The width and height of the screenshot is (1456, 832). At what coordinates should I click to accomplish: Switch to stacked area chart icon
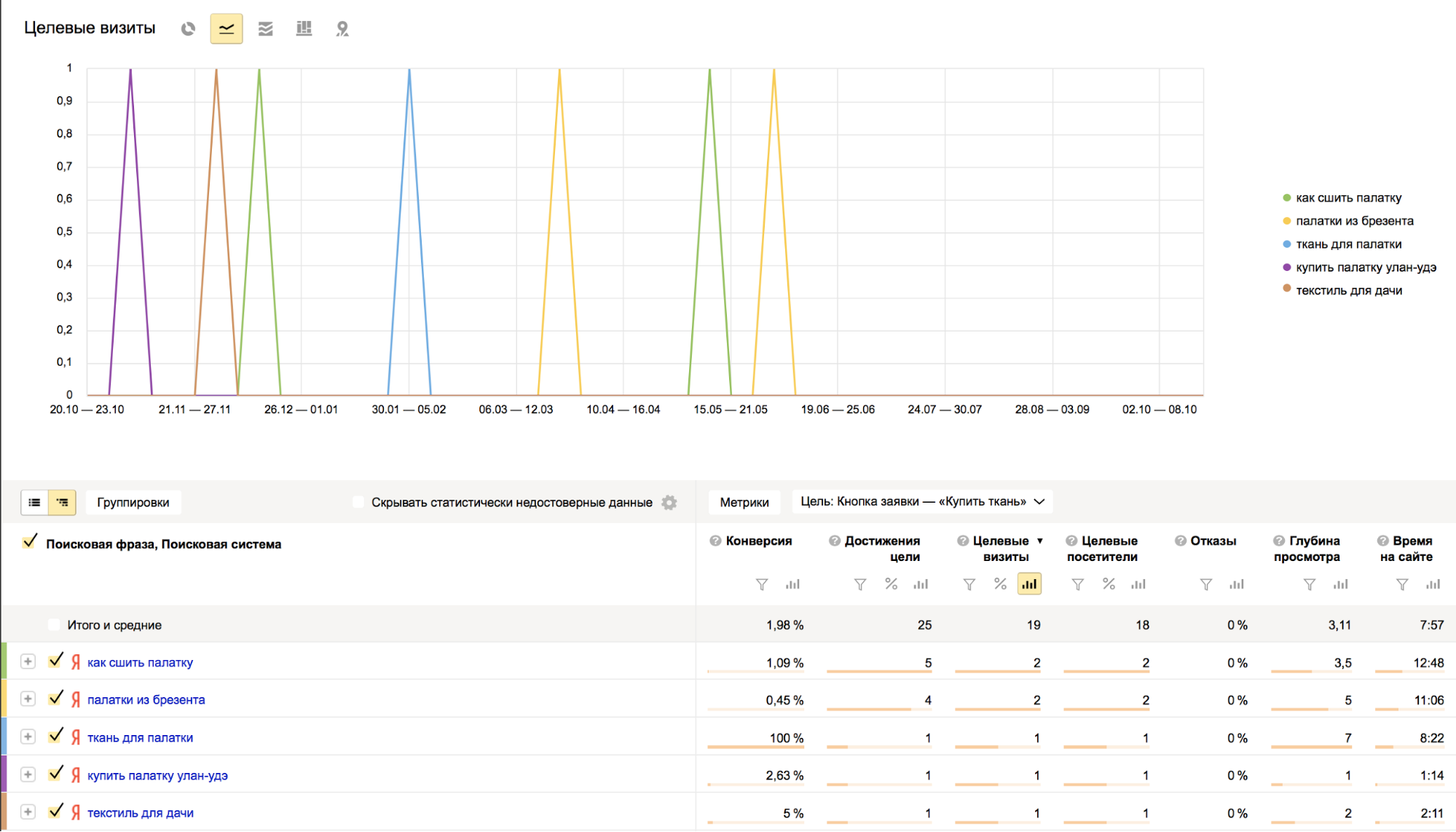tap(265, 29)
